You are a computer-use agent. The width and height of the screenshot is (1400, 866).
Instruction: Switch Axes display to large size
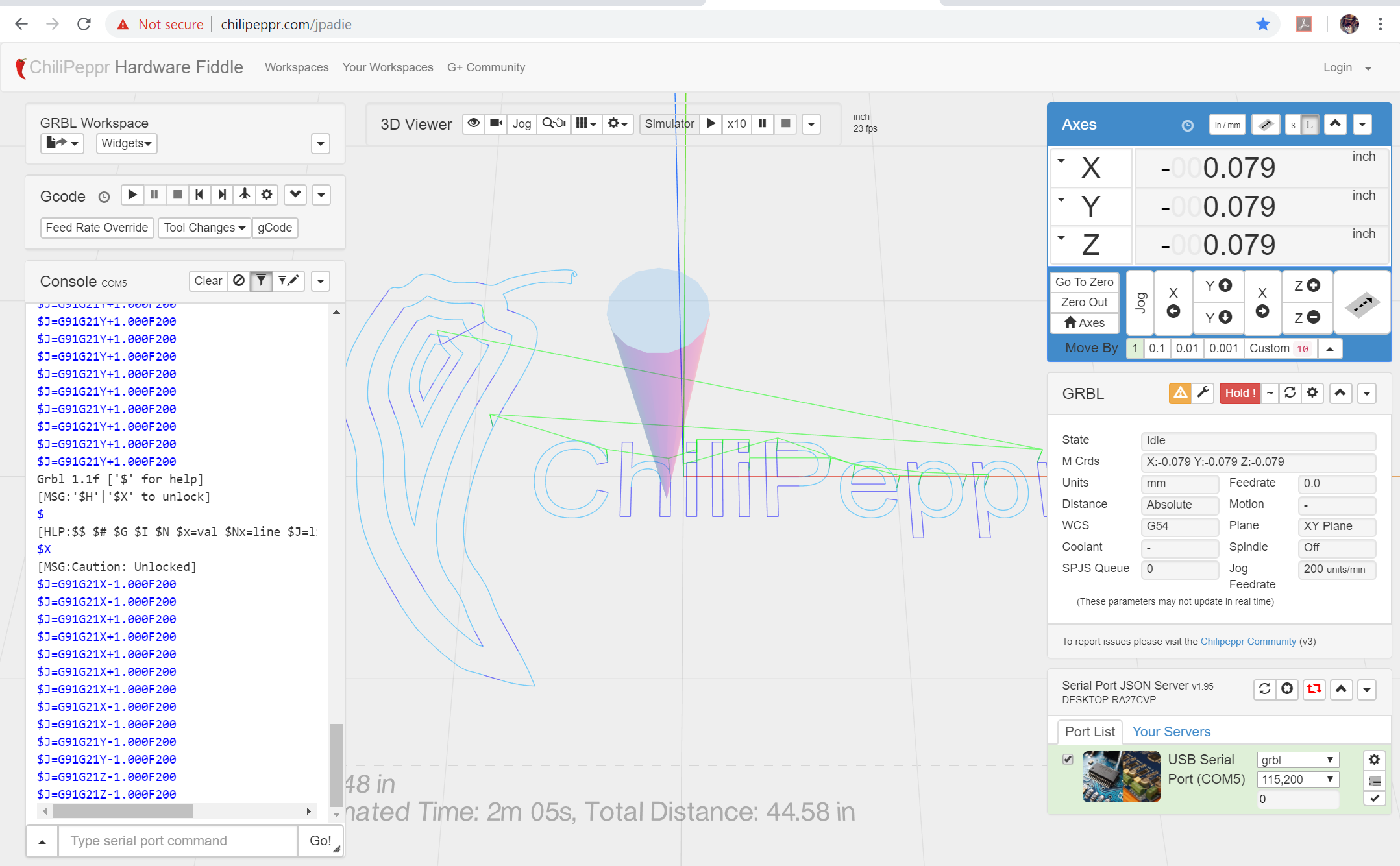[x=1309, y=125]
